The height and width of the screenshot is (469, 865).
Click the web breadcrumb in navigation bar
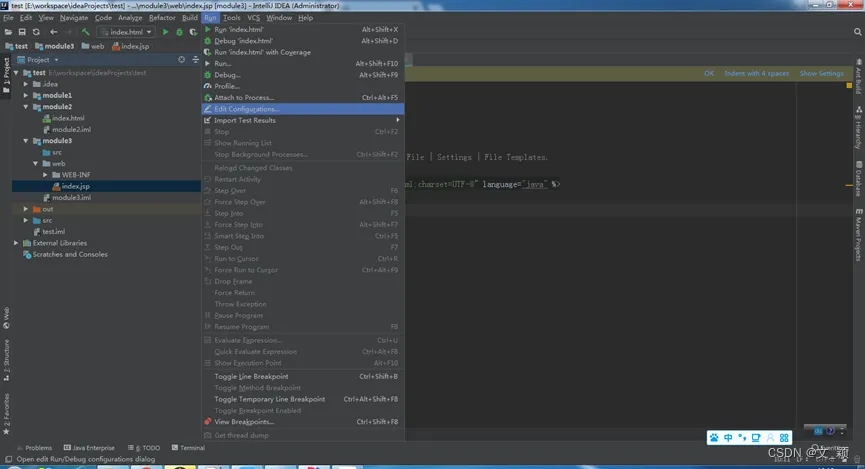click(x=93, y=46)
